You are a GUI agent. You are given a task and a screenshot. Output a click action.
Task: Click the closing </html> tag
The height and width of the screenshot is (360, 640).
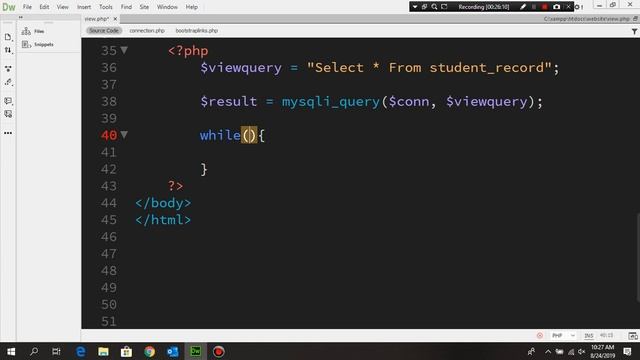163,220
